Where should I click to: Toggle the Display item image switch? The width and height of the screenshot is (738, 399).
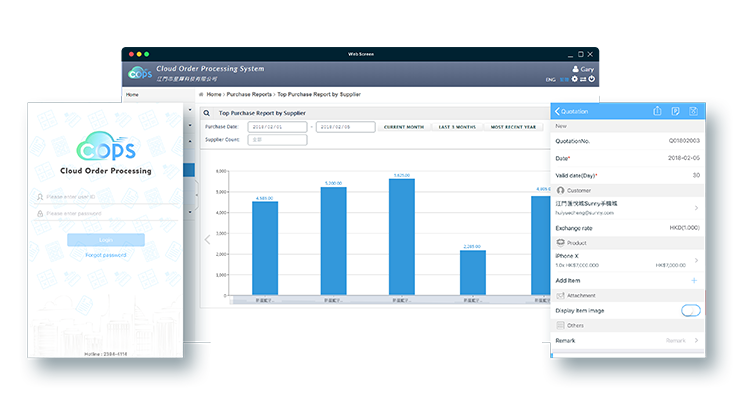click(690, 311)
